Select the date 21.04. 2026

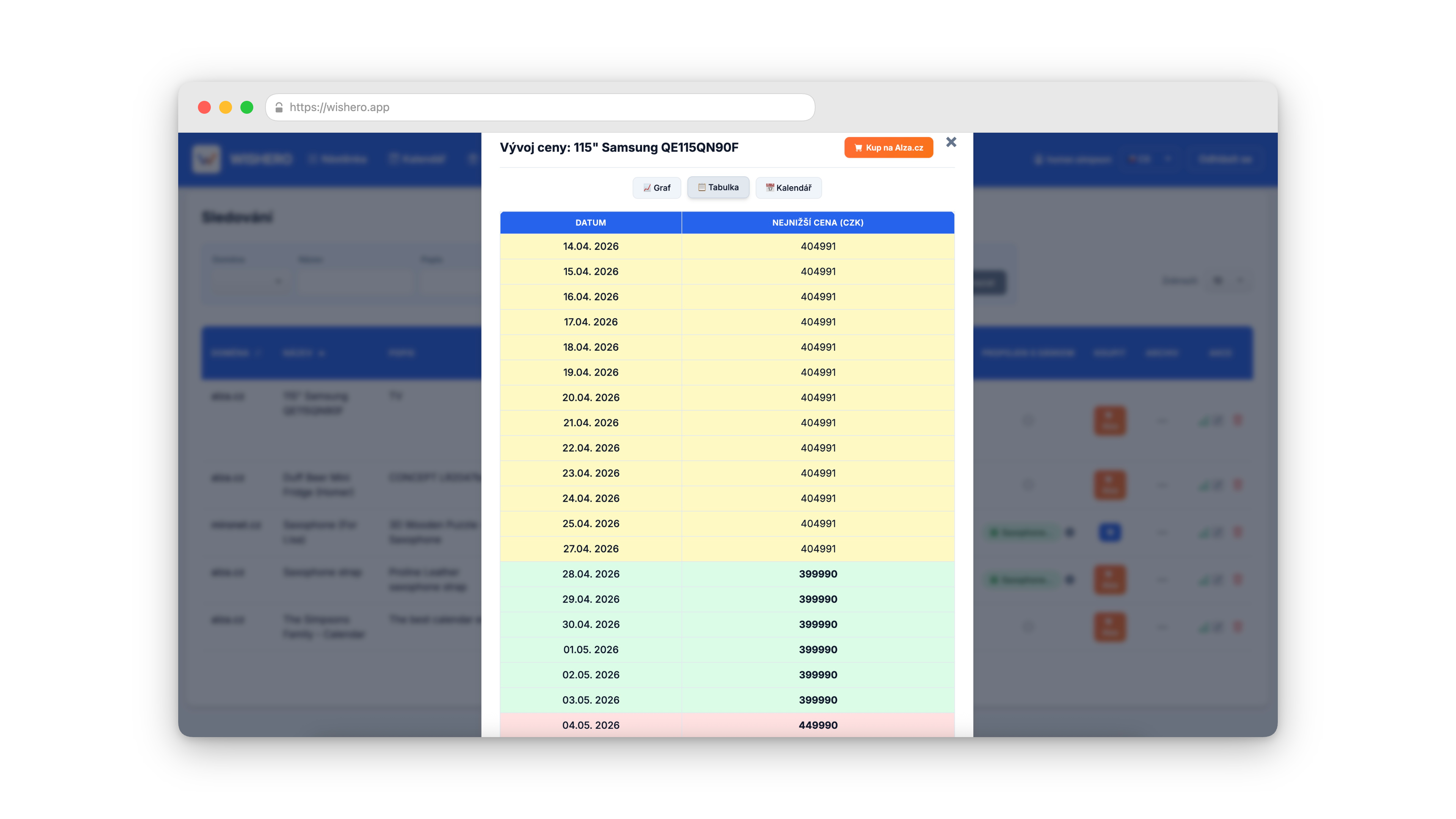click(x=591, y=423)
